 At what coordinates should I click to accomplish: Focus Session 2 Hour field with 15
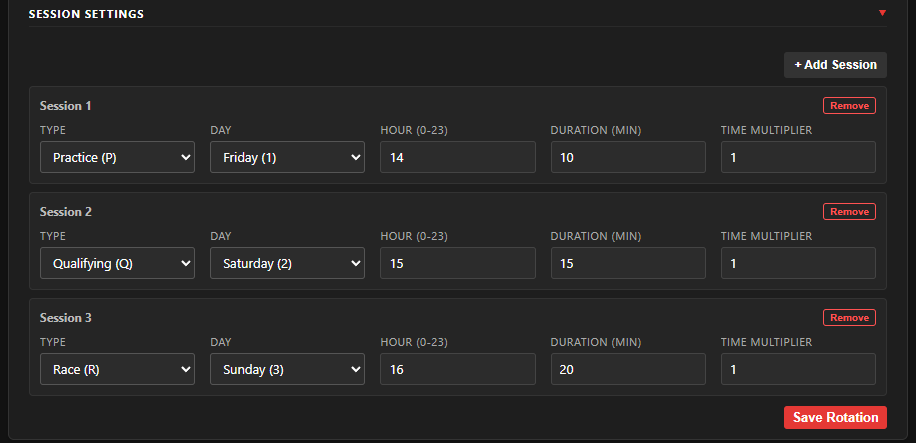click(458, 263)
